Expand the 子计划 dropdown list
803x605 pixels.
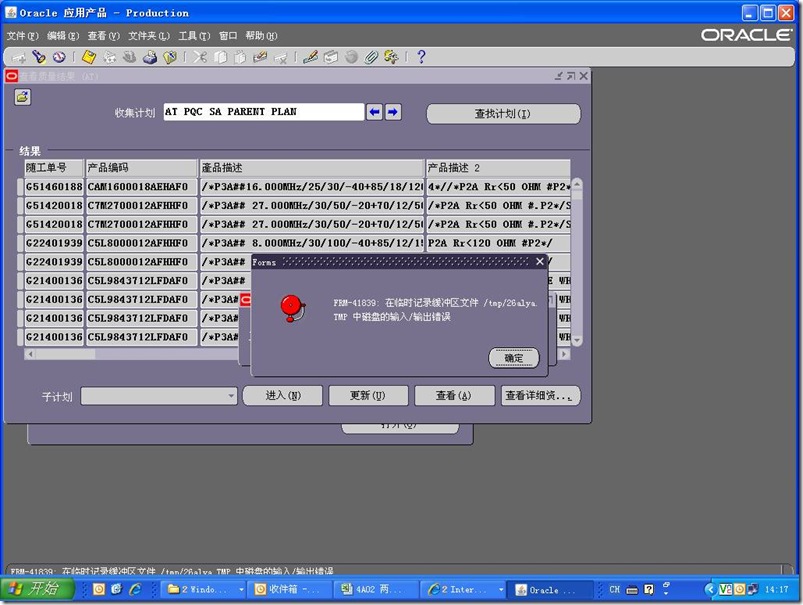231,396
